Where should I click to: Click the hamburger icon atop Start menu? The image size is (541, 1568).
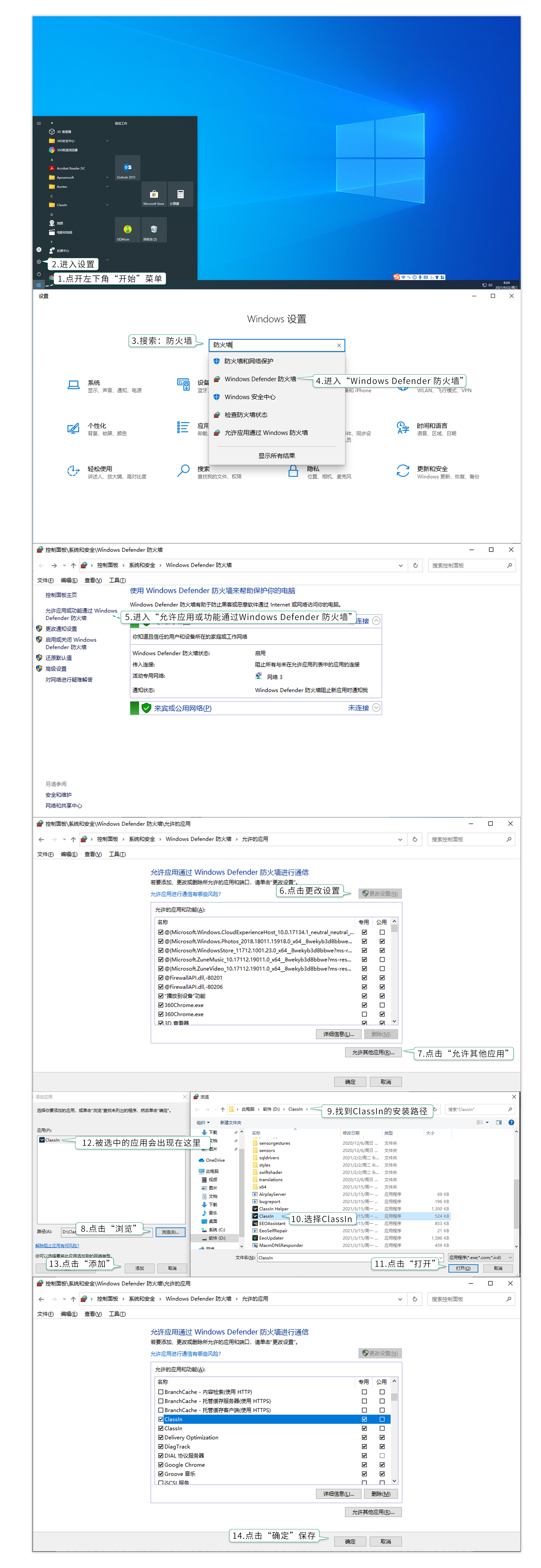tap(38, 123)
